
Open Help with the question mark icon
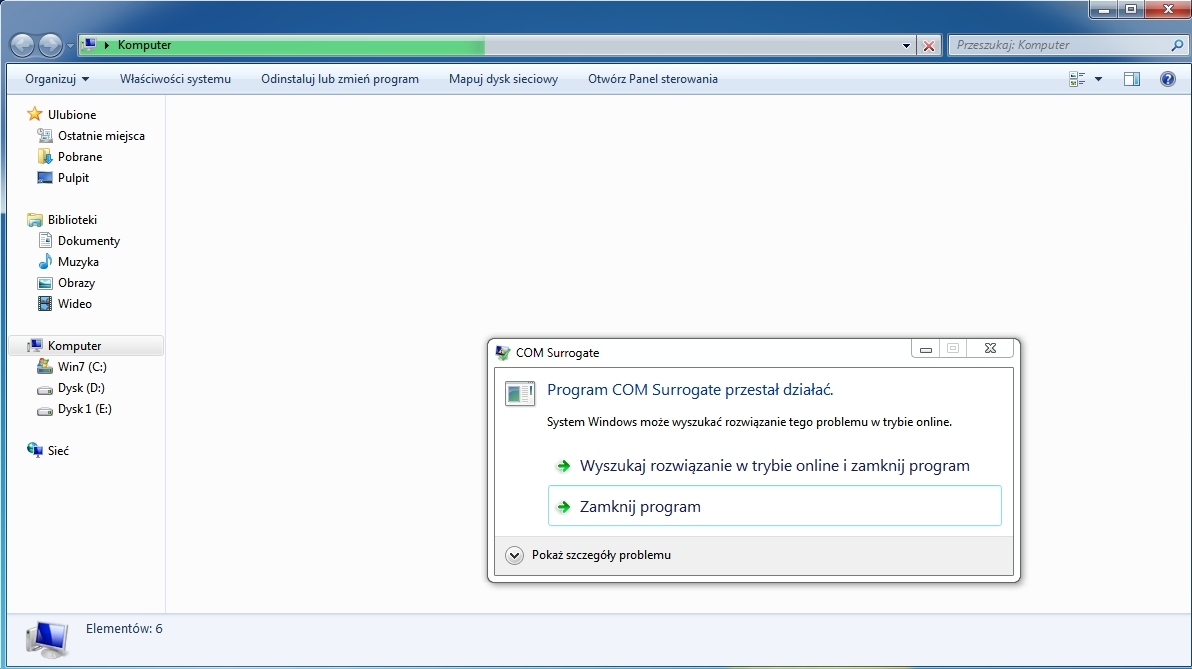[1168, 79]
